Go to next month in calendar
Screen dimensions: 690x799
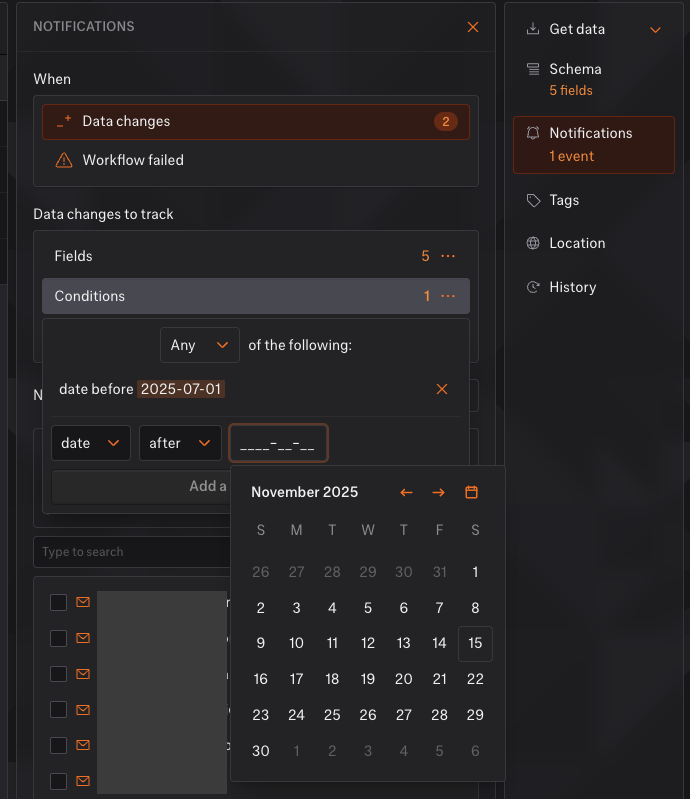(438, 492)
